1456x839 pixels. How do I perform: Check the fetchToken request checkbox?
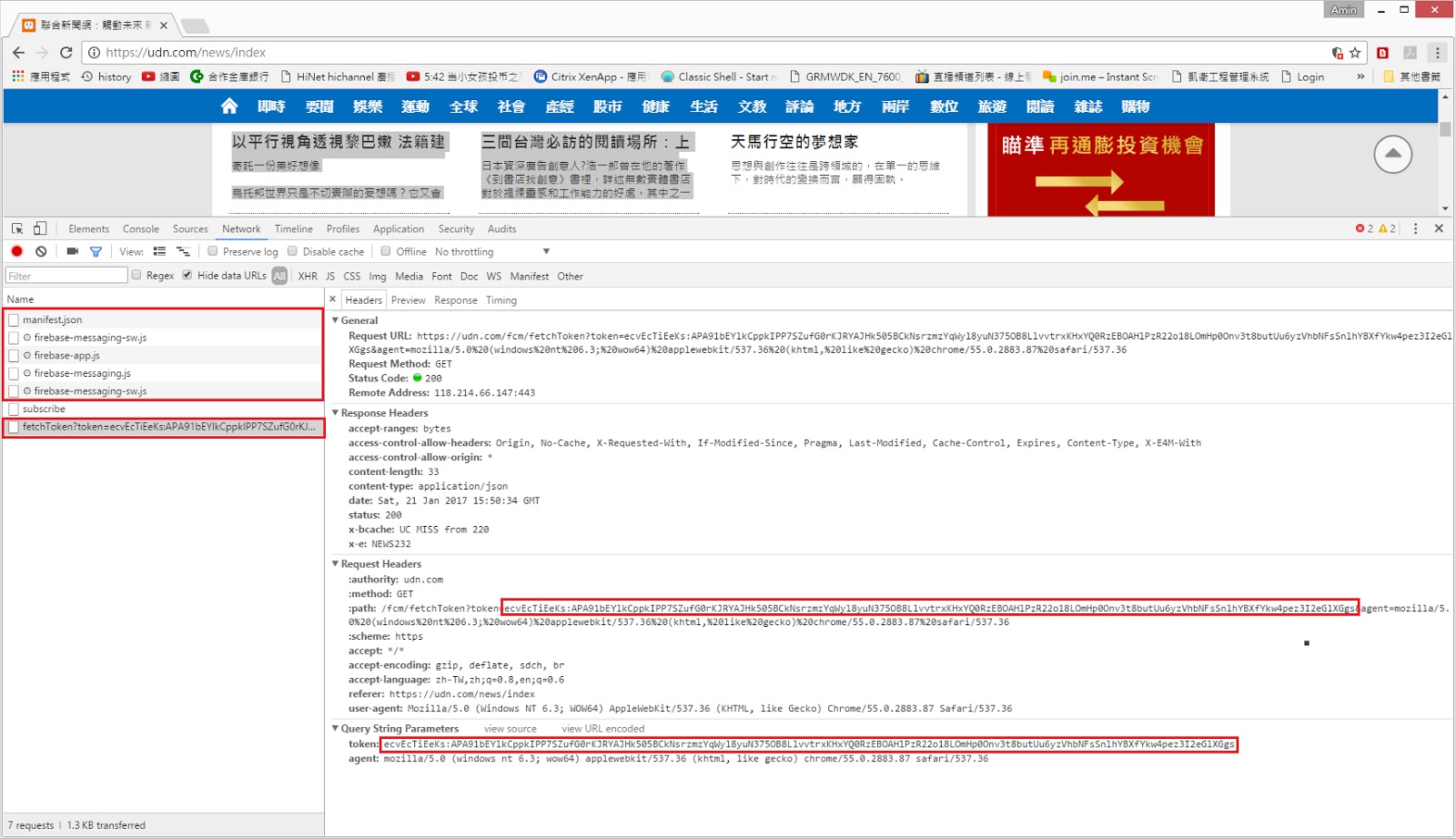click(14, 427)
